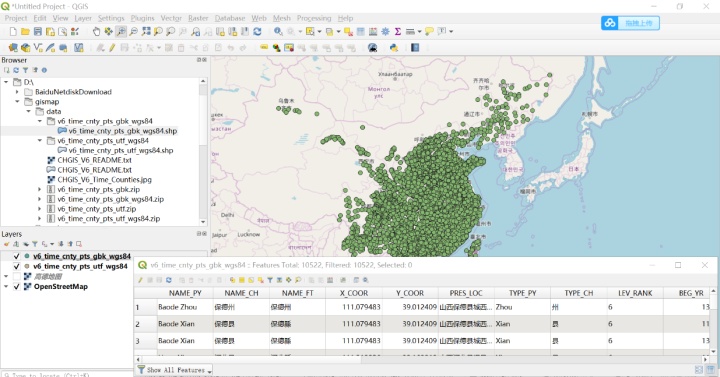Refresh the Browser panel
This screenshot has height=377, width=720.
click(16, 70)
